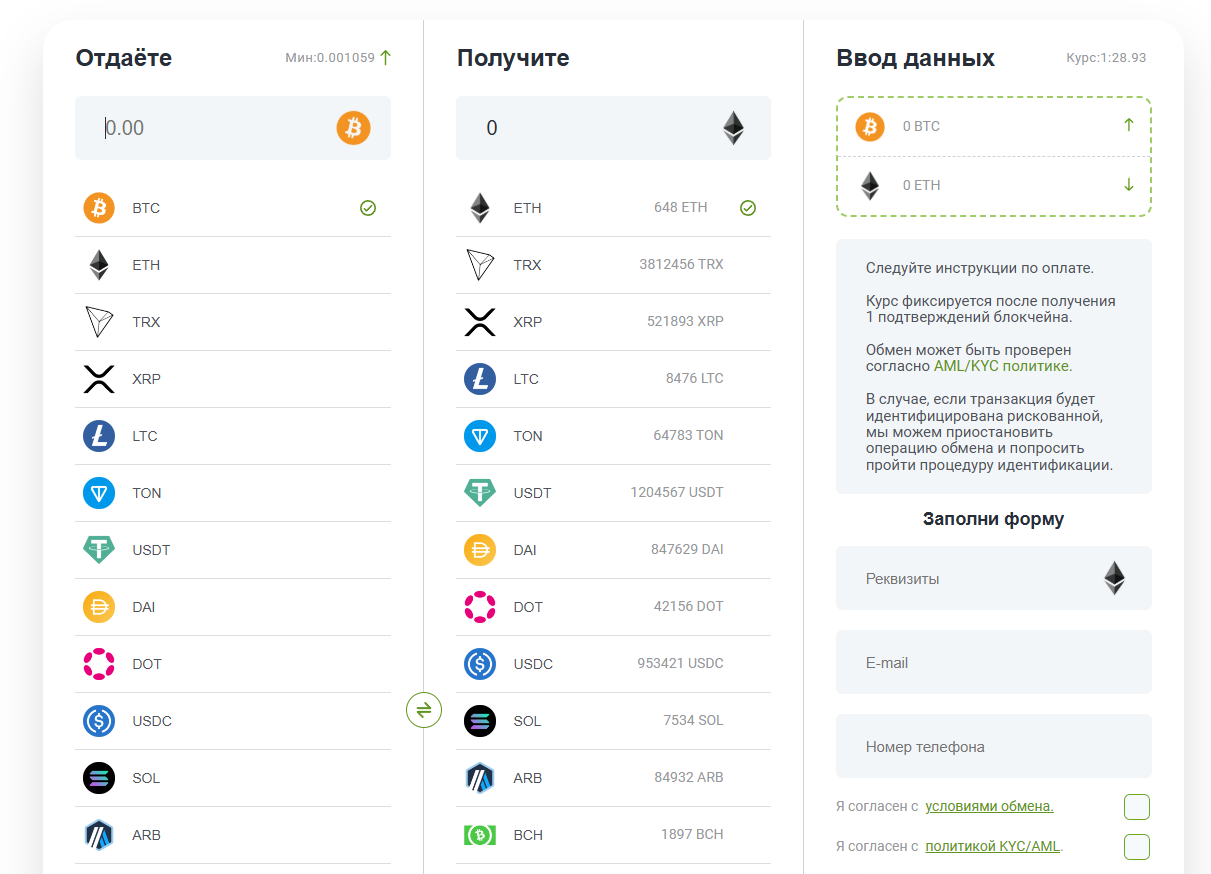This screenshot has width=1211, height=874.
Task: Swap currencies with the circular exchange arrows button
Action: pos(424,710)
